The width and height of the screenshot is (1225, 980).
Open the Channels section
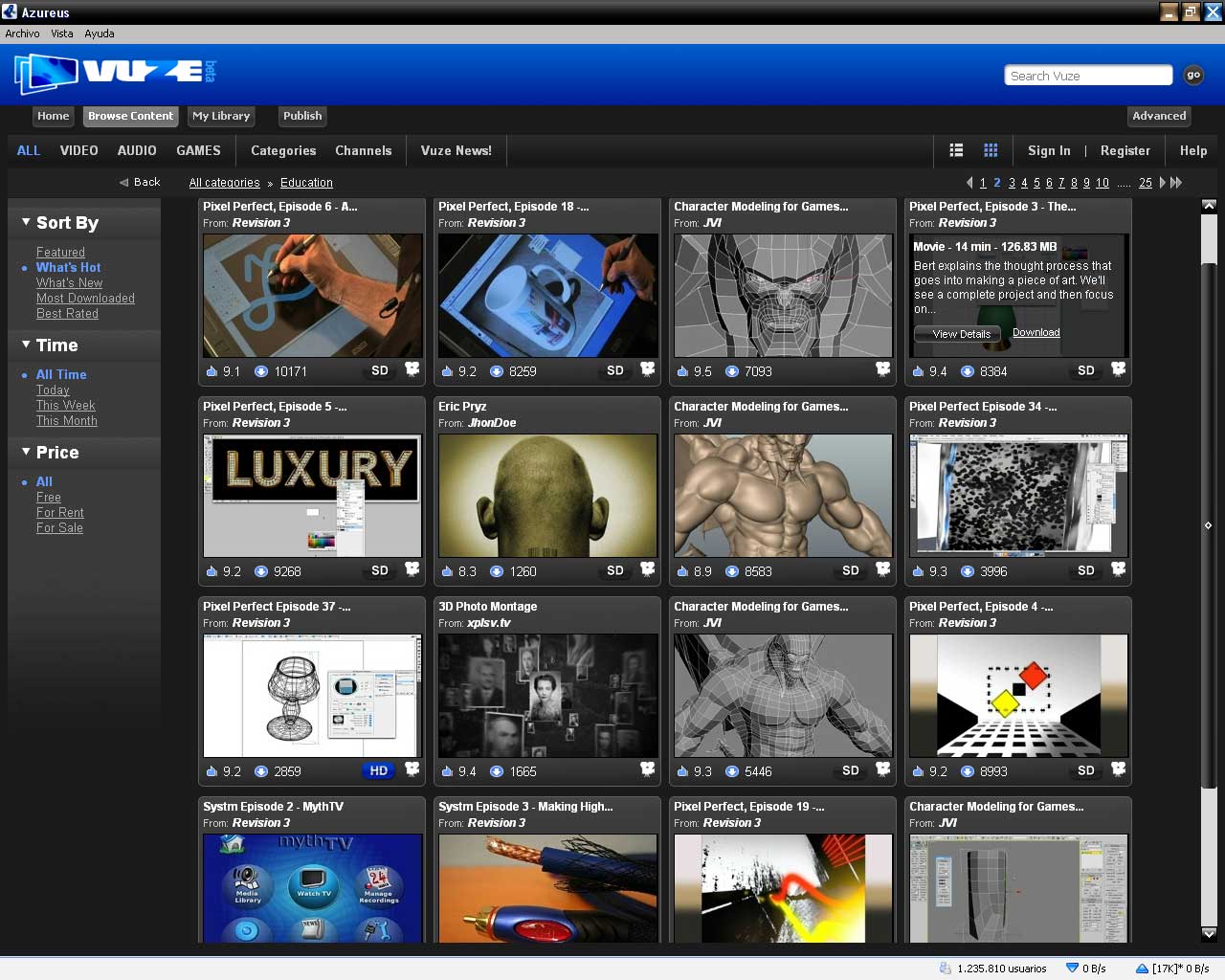click(x=364, y=150)
